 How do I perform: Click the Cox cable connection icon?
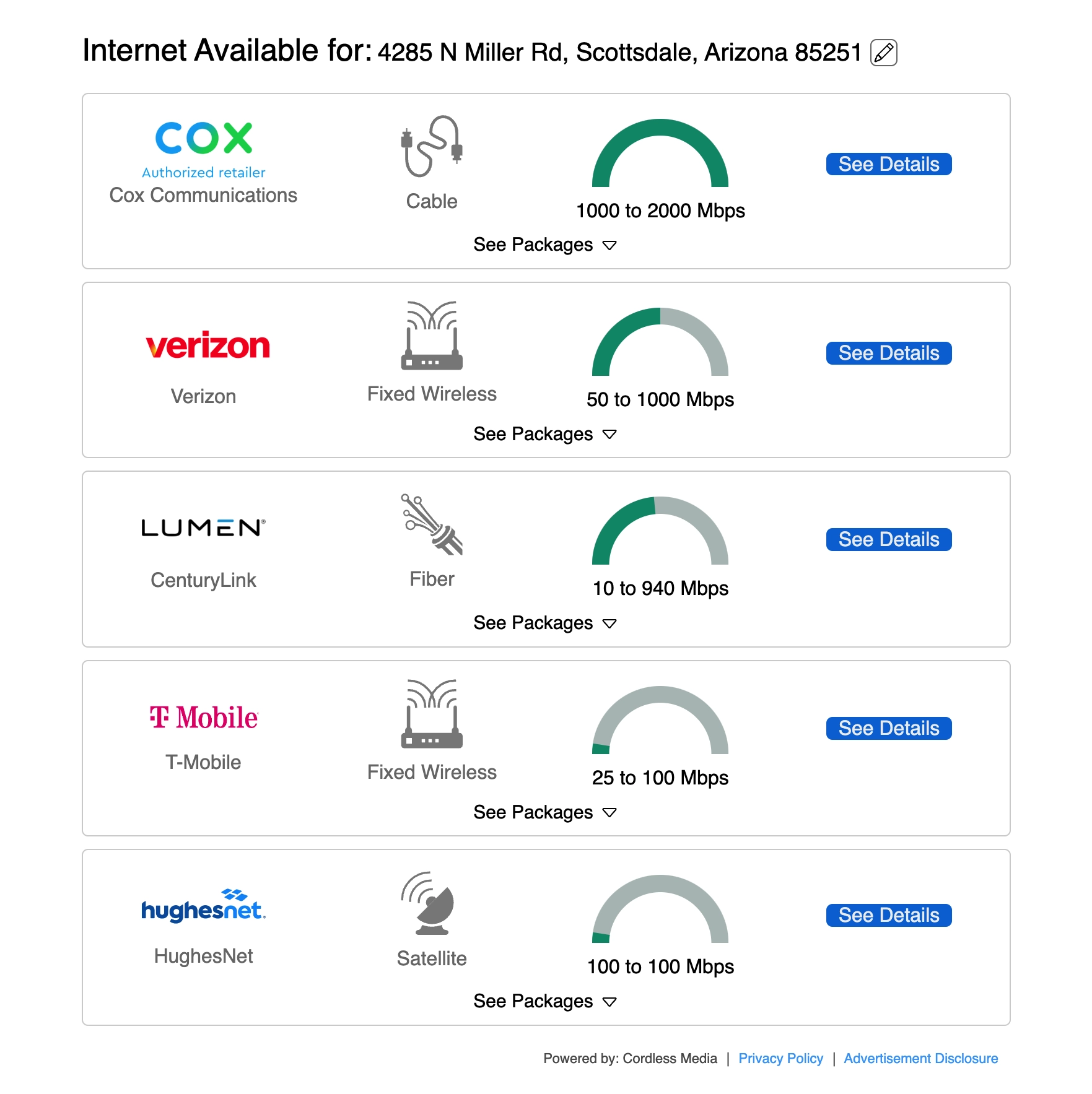[x=432, y=147]
